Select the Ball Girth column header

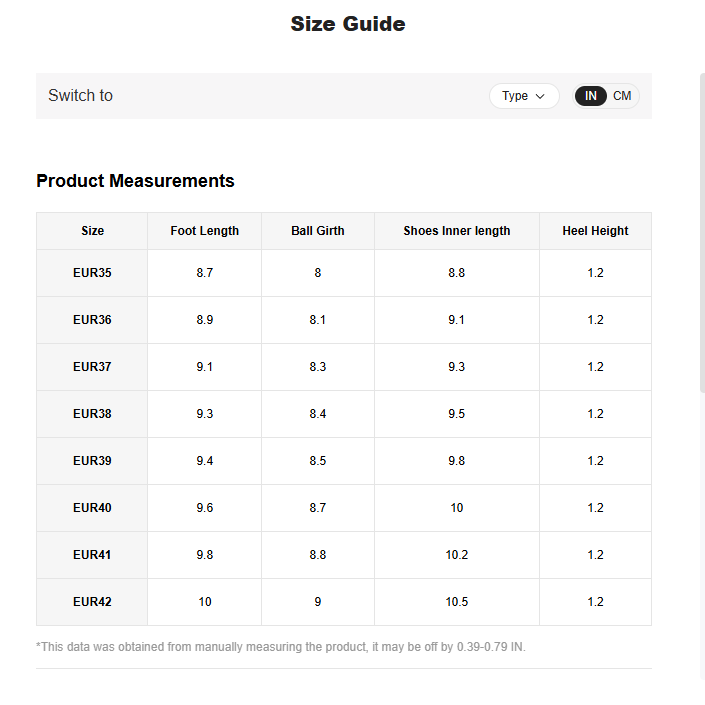coord(318,231)
